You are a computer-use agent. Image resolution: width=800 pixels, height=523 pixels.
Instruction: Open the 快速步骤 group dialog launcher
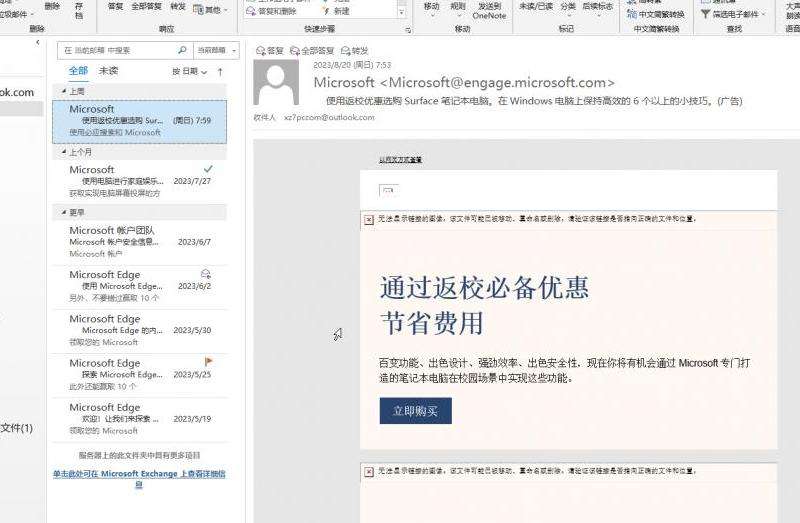point(408,31)
